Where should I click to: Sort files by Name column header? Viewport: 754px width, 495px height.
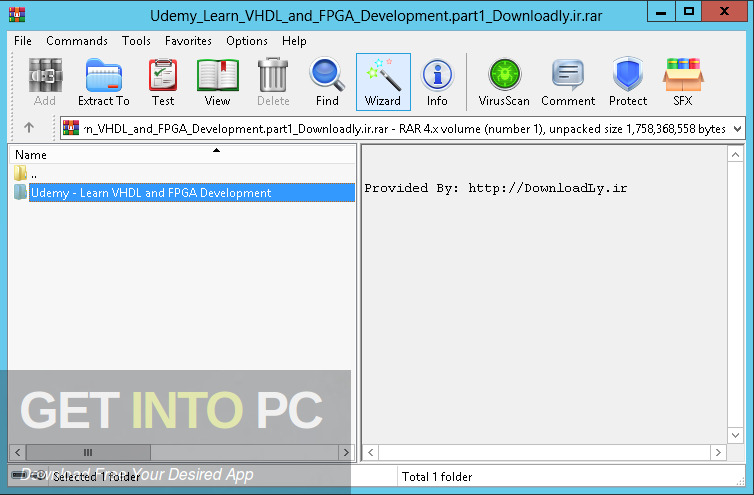point(100,155)
